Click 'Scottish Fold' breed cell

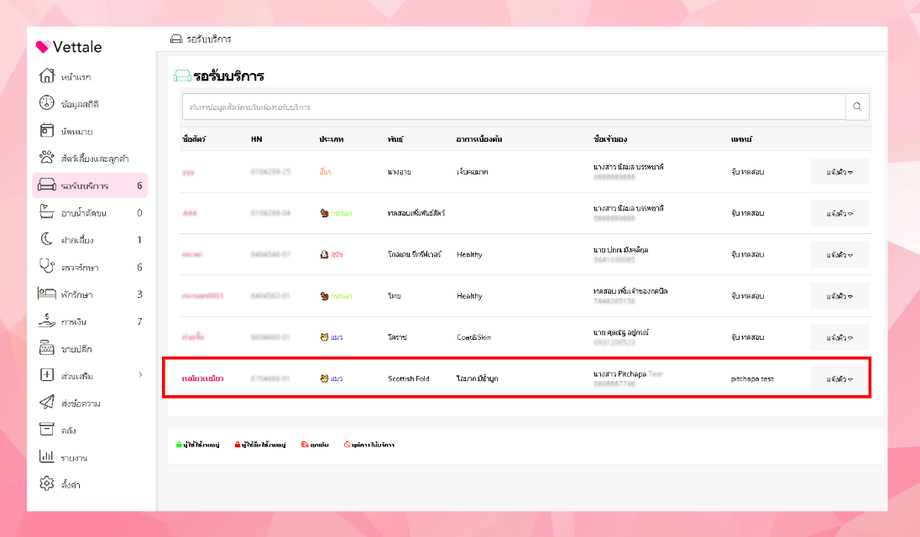[408, 379]
